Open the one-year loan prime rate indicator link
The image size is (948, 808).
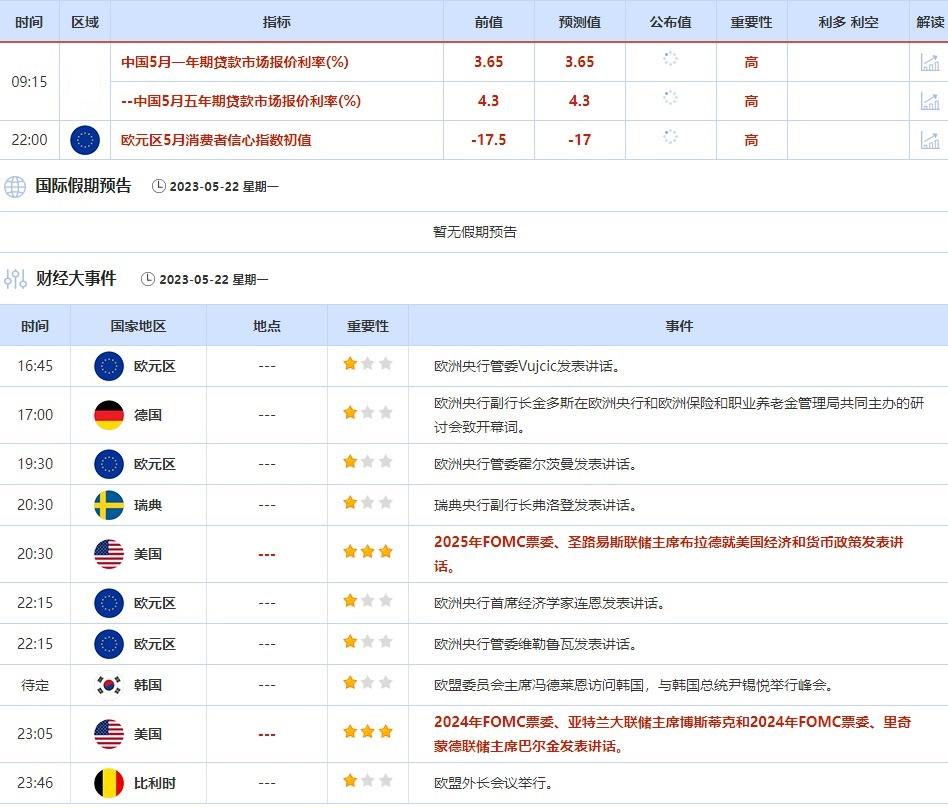click(x=234, y=62)
